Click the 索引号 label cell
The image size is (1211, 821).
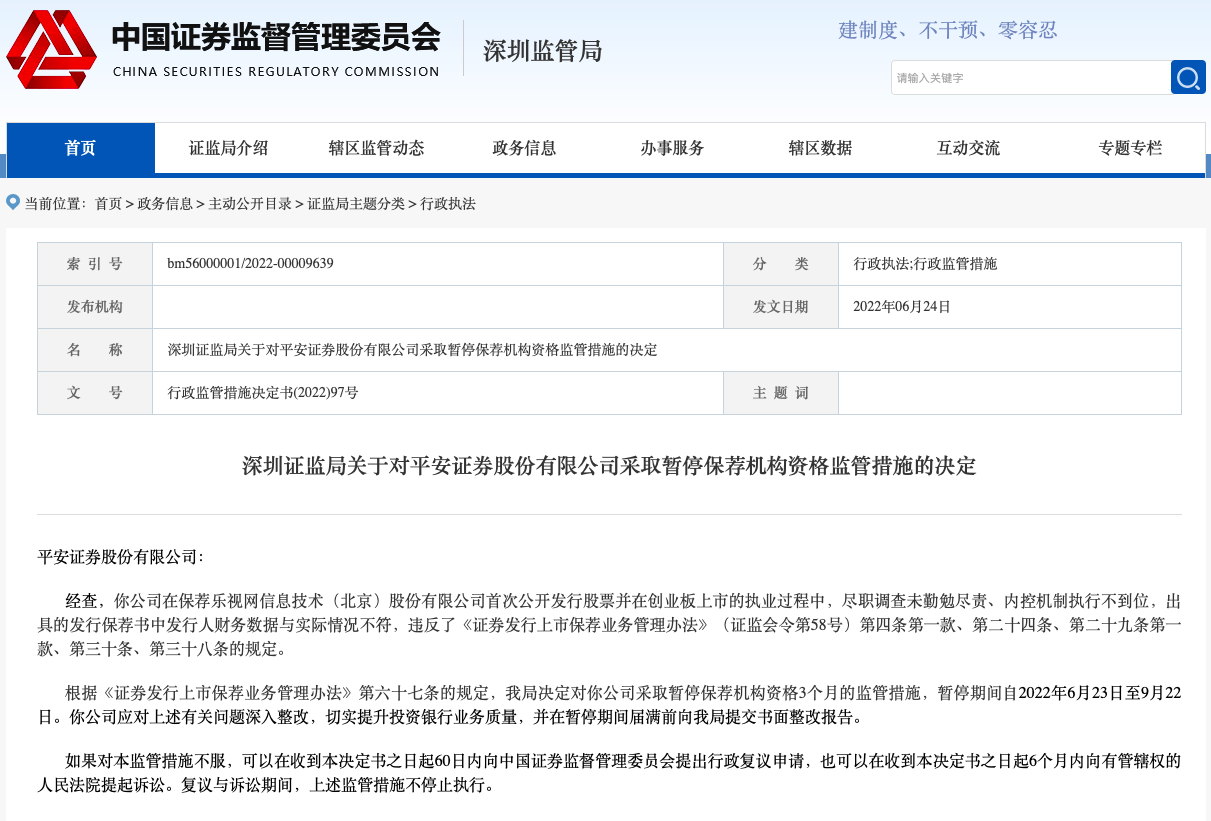click(95, 264)
